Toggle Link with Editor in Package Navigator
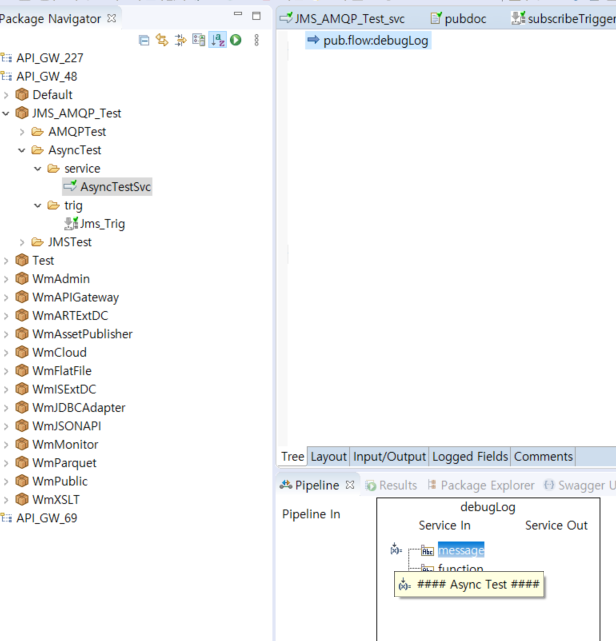Image resolution: width=616 pixels, height=641 pixels. (x=162, y=40)
